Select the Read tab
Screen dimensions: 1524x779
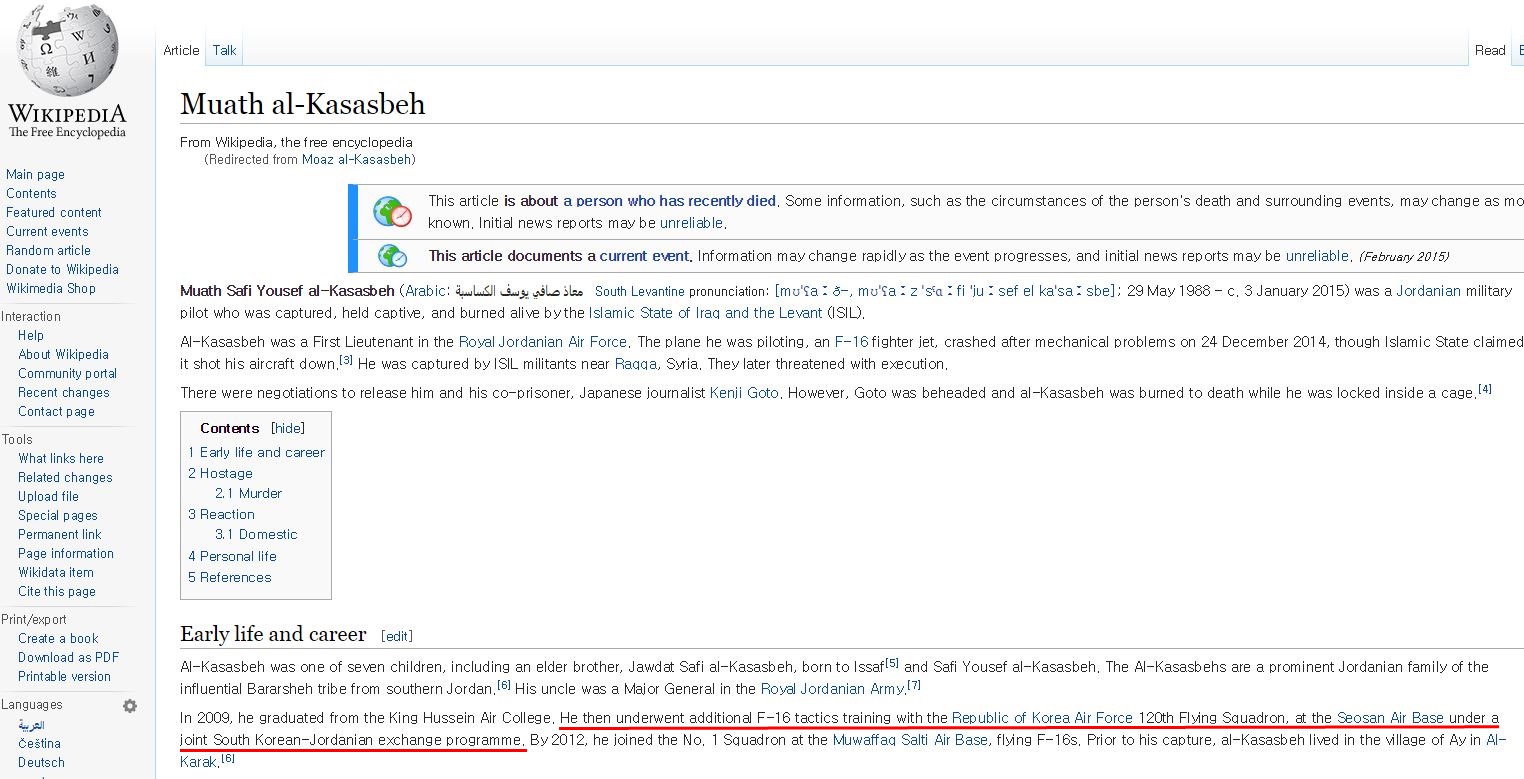(1490, 50)
